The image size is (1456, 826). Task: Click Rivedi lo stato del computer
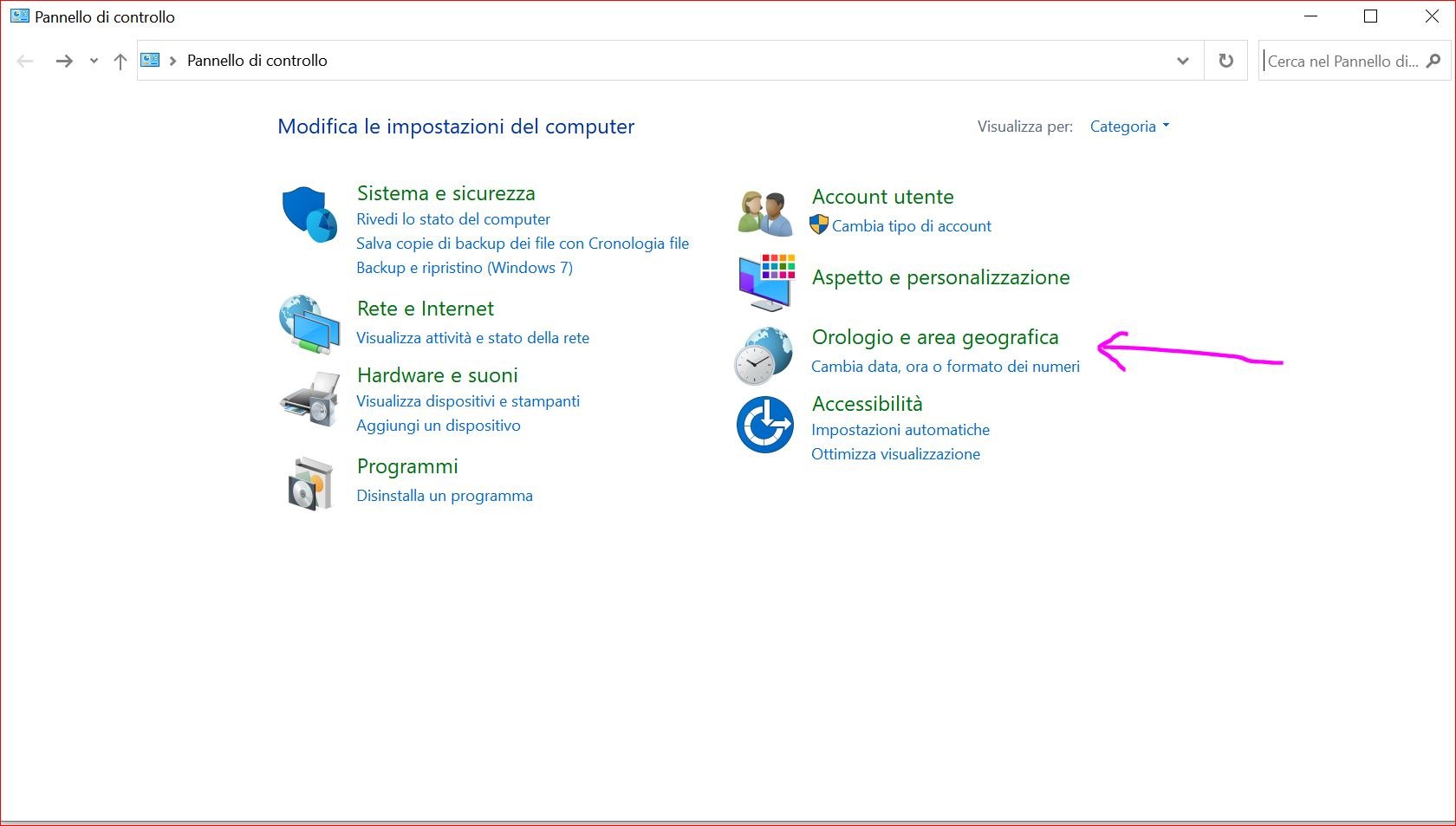(453, 219)
